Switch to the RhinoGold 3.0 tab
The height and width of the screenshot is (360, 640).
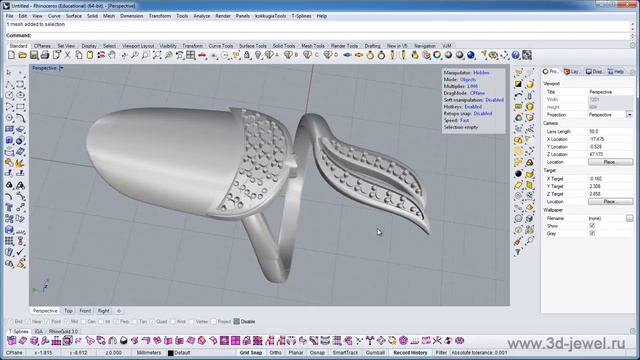[63, 331]
